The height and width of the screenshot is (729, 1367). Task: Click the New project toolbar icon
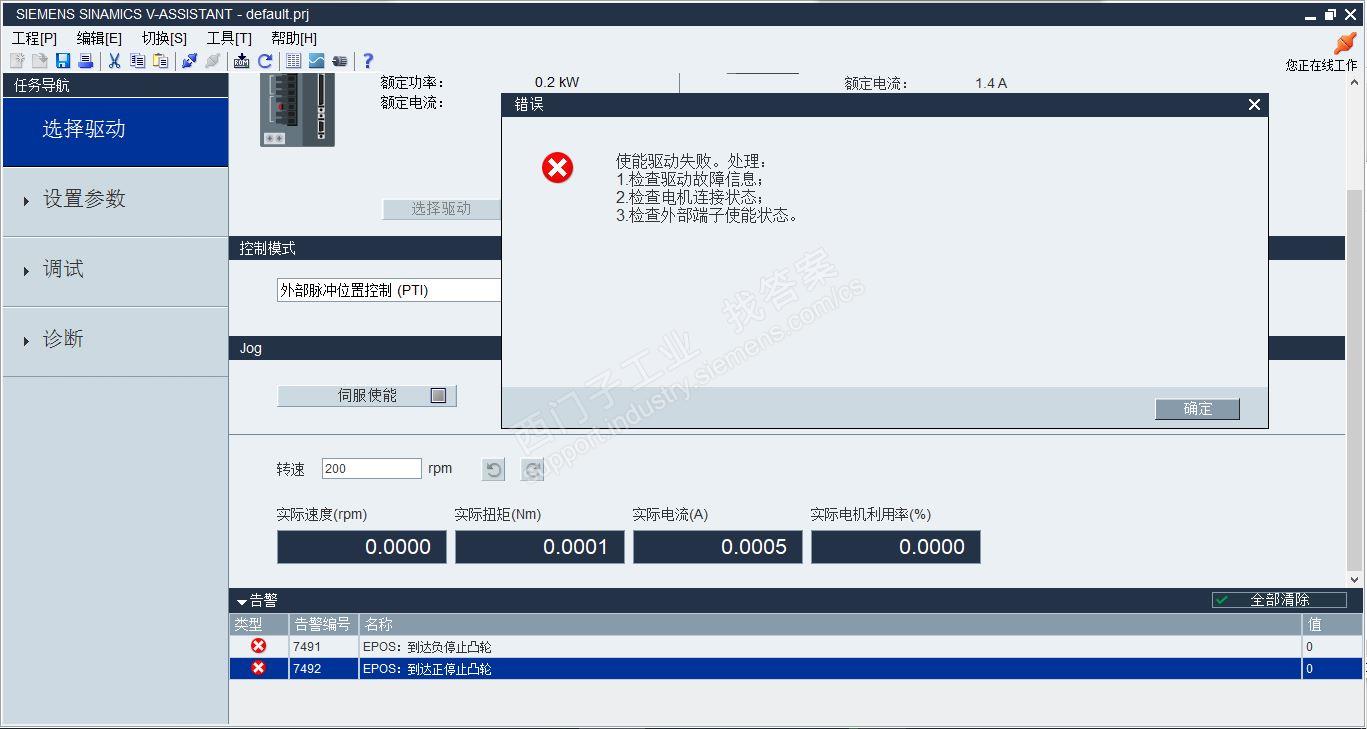tap(17, 61)
